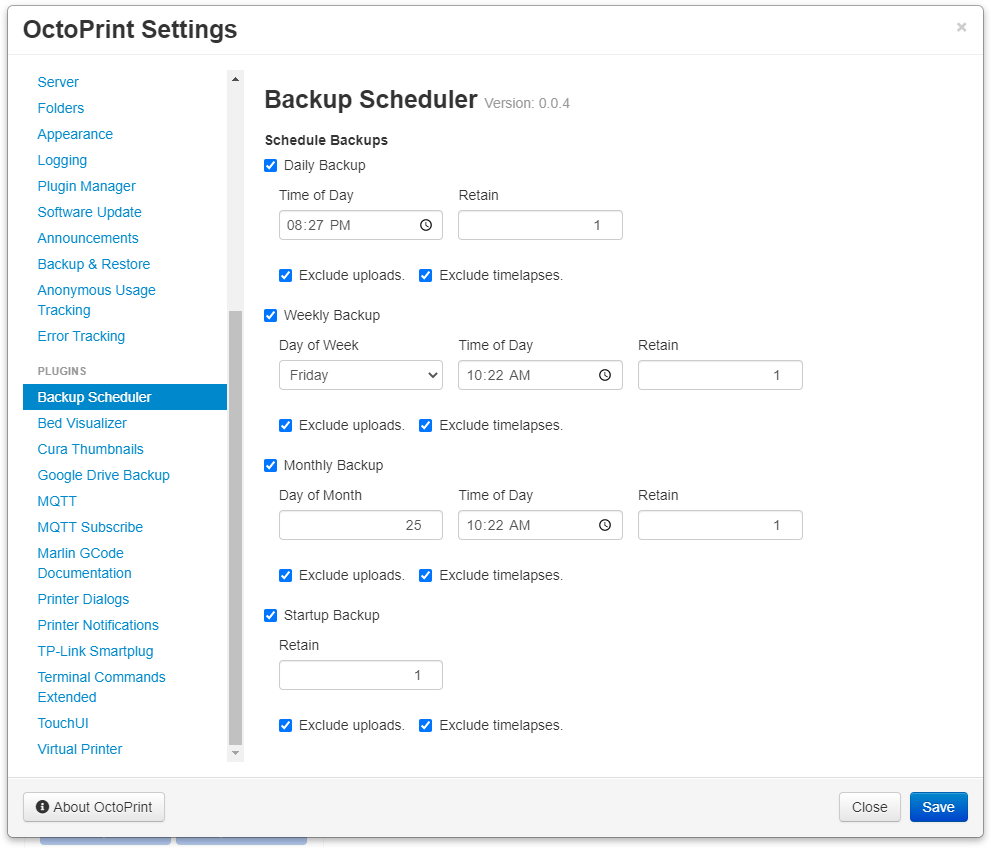Open clock picker in Daily Backup time field
This screenshot has width=991, height=848.
(426, 225)
